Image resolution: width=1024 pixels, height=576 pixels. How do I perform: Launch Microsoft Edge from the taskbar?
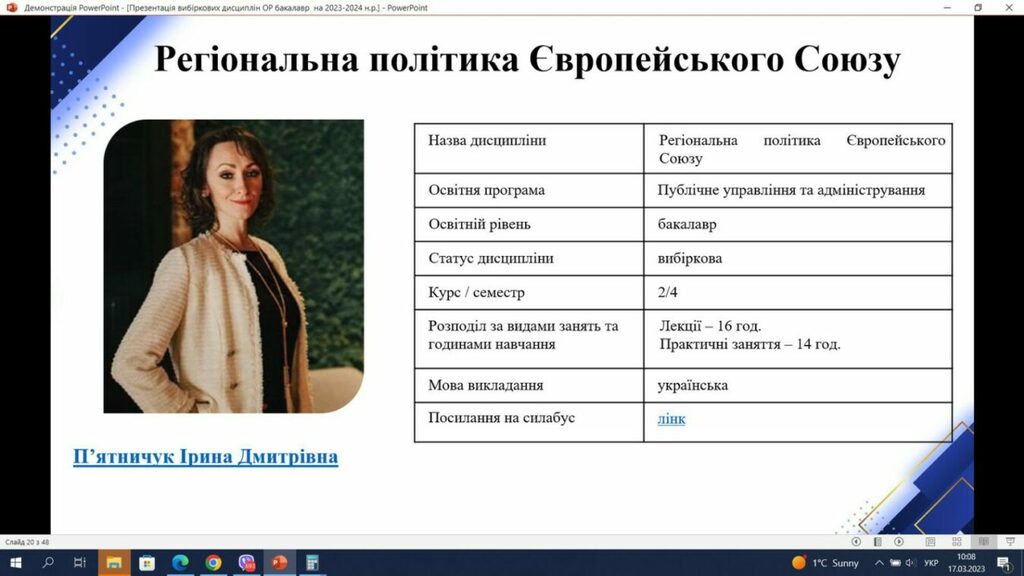click(180, 562)
